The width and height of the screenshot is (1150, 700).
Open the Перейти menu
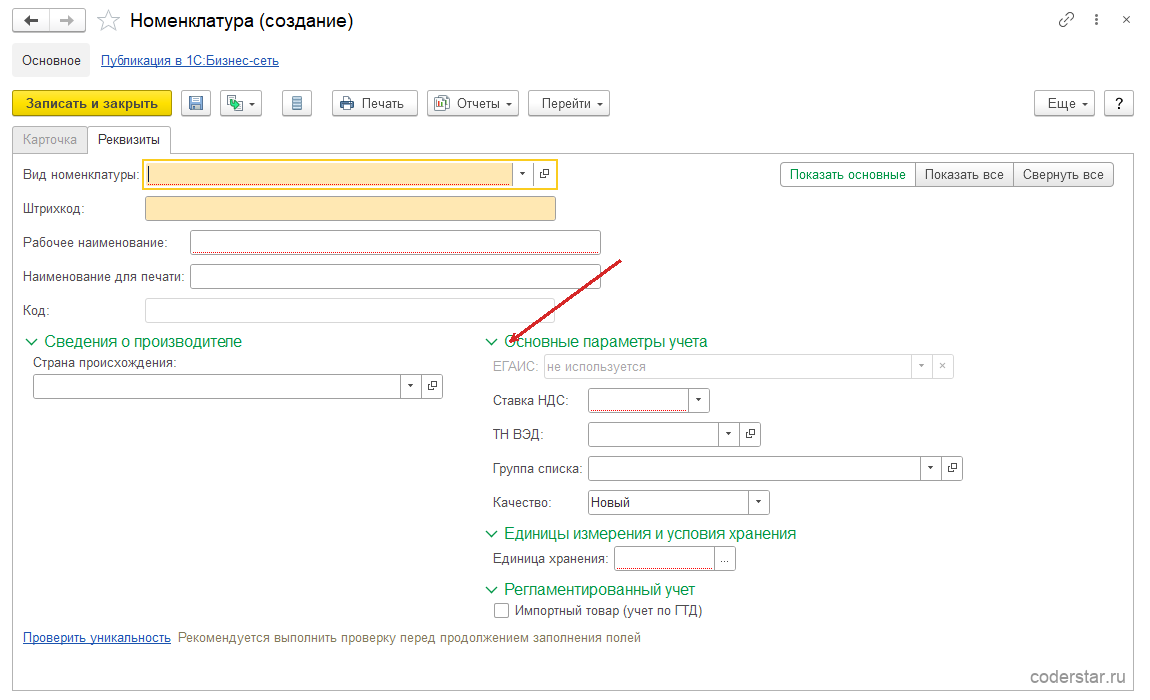[x=569, y=103]
